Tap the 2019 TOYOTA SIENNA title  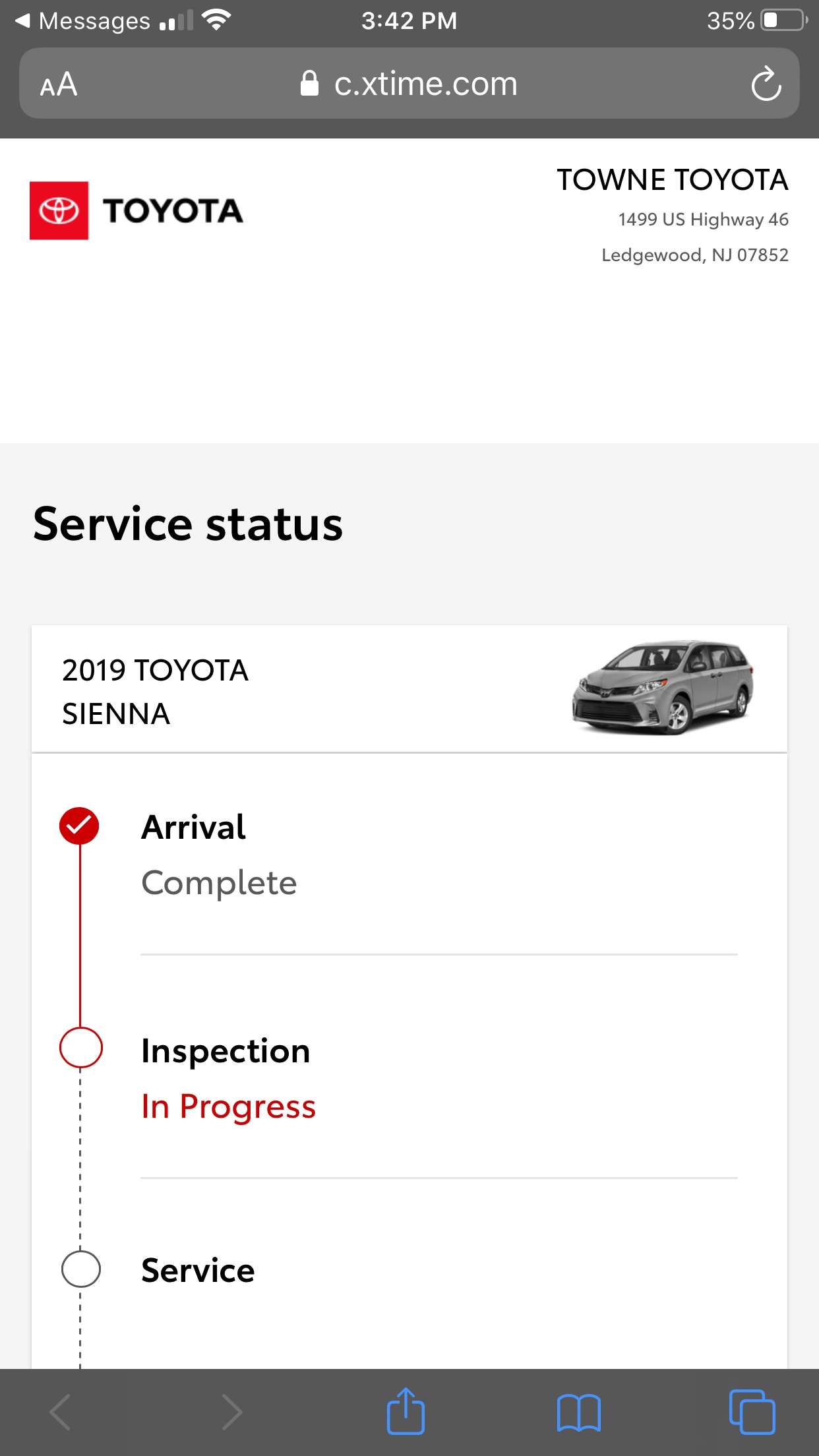156,692
